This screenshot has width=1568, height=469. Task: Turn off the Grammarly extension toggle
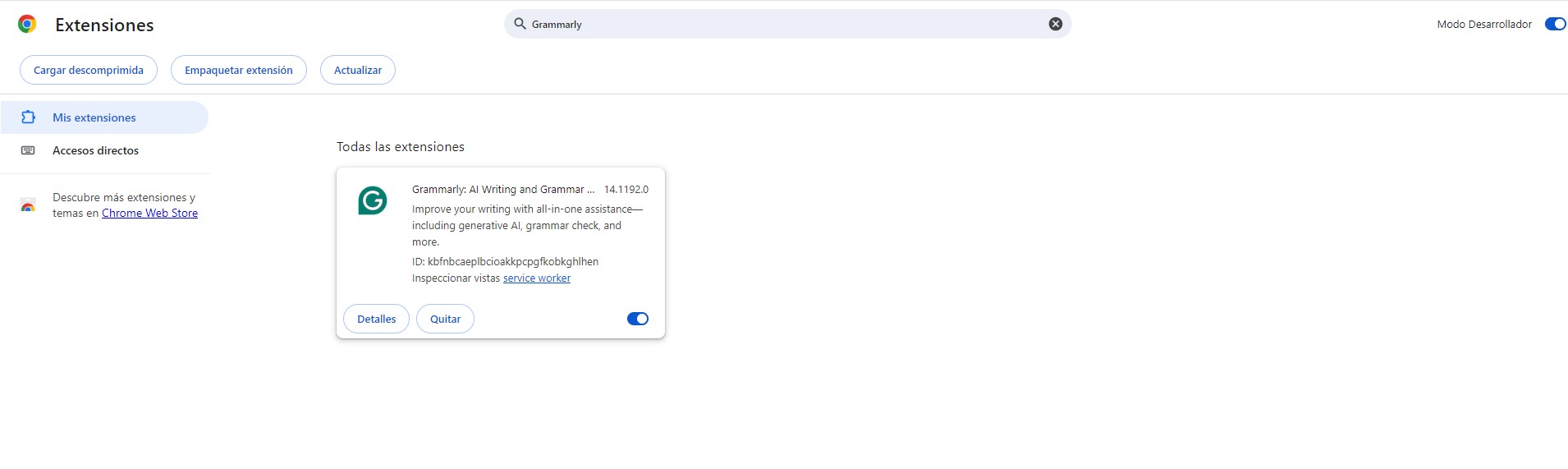(x=638, y=319)
